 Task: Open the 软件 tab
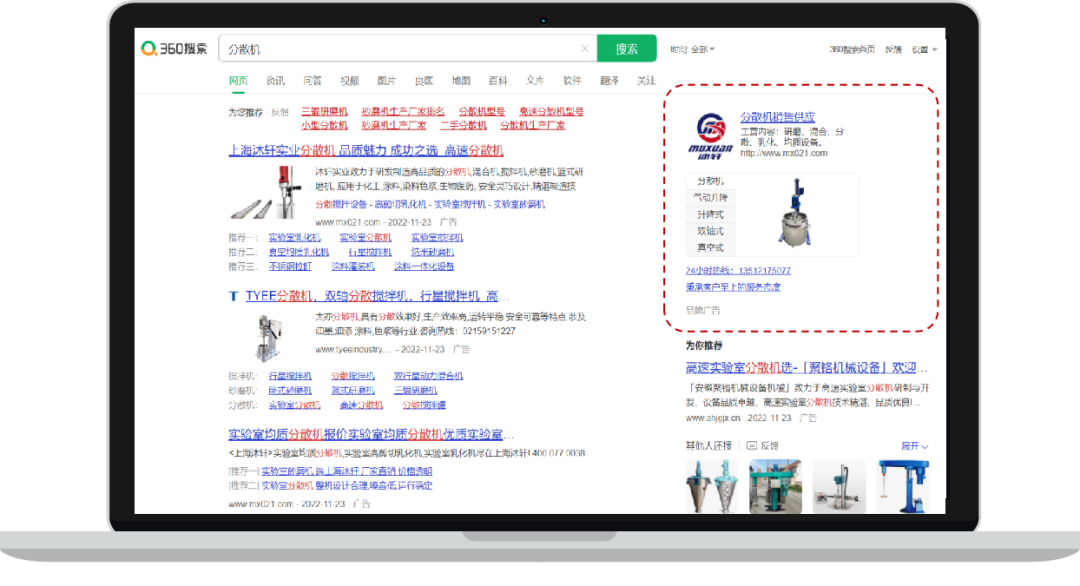coord(572,81)
